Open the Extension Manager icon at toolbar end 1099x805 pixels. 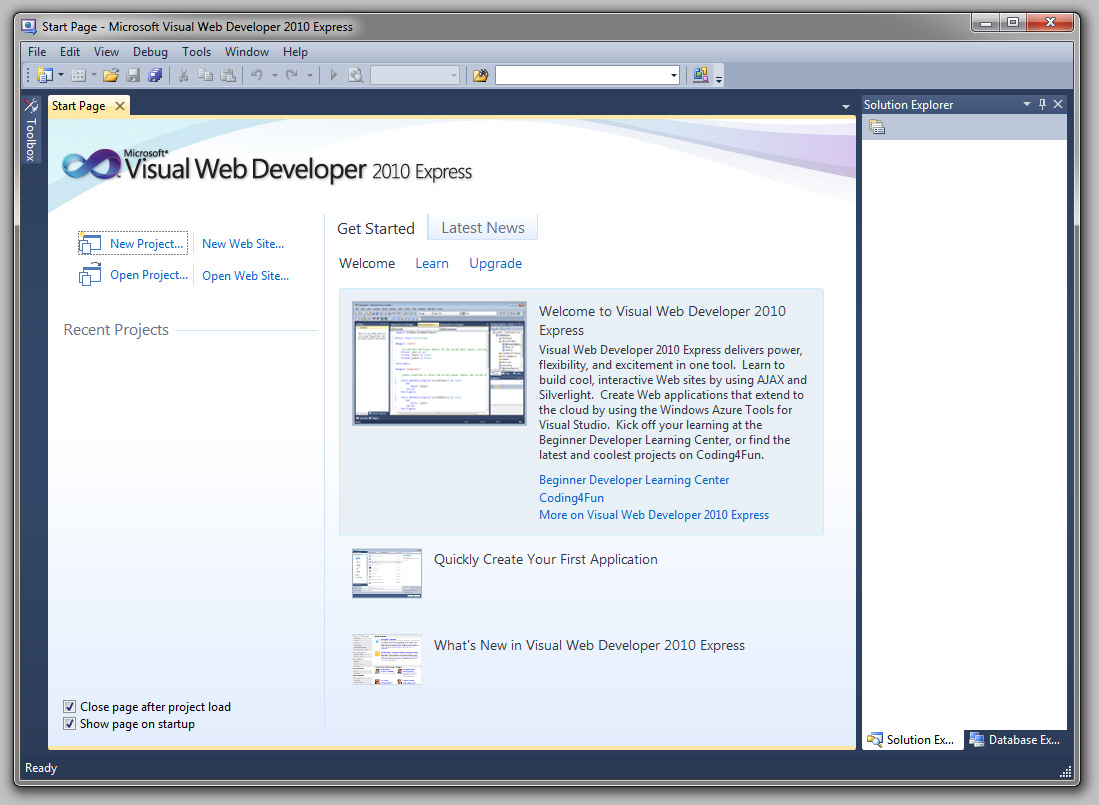point(700,75)
